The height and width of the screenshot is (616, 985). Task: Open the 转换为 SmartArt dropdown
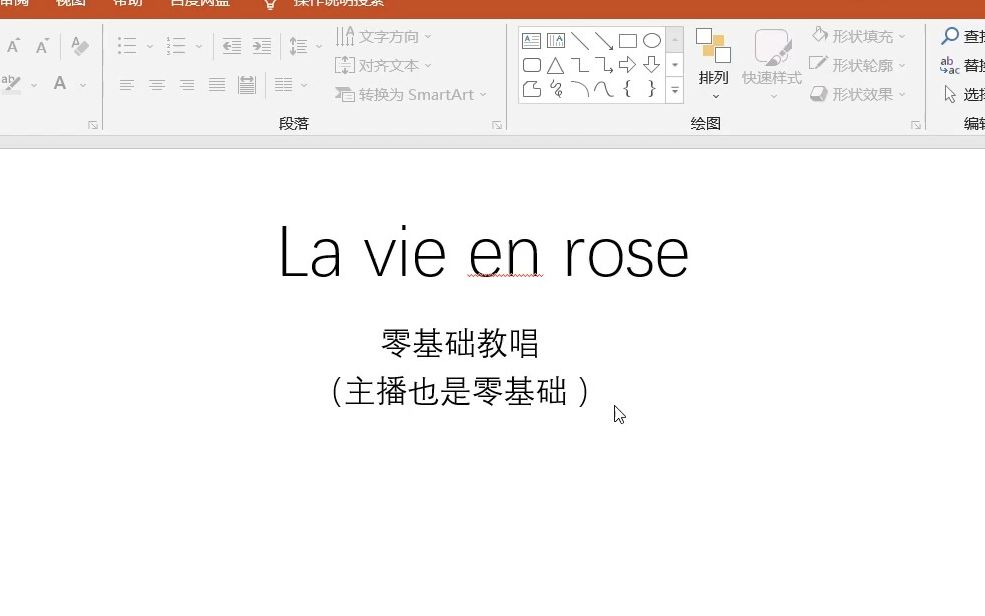411,95
